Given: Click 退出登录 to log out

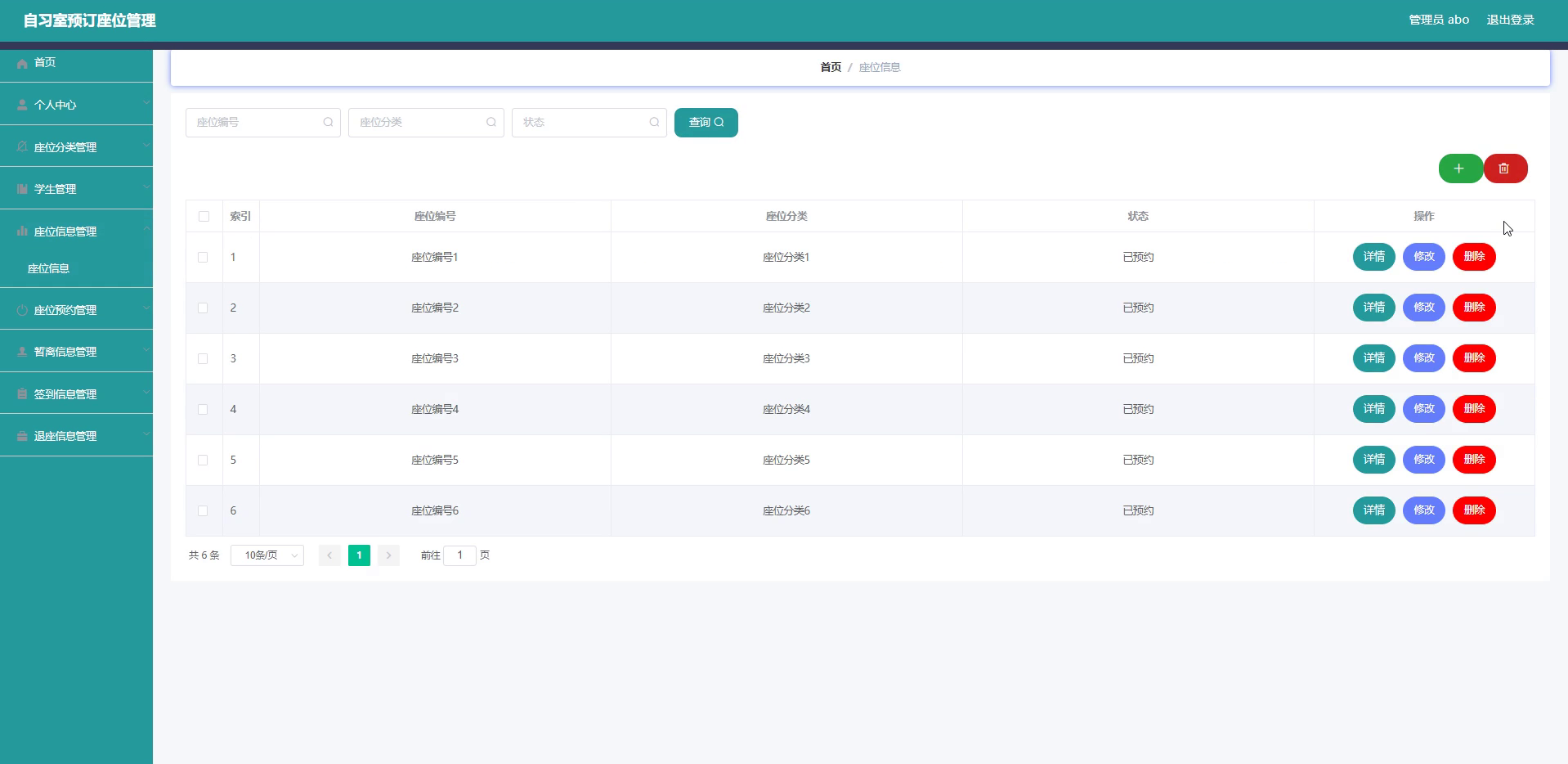Looking at the screenshot, I should [1510, 20].
